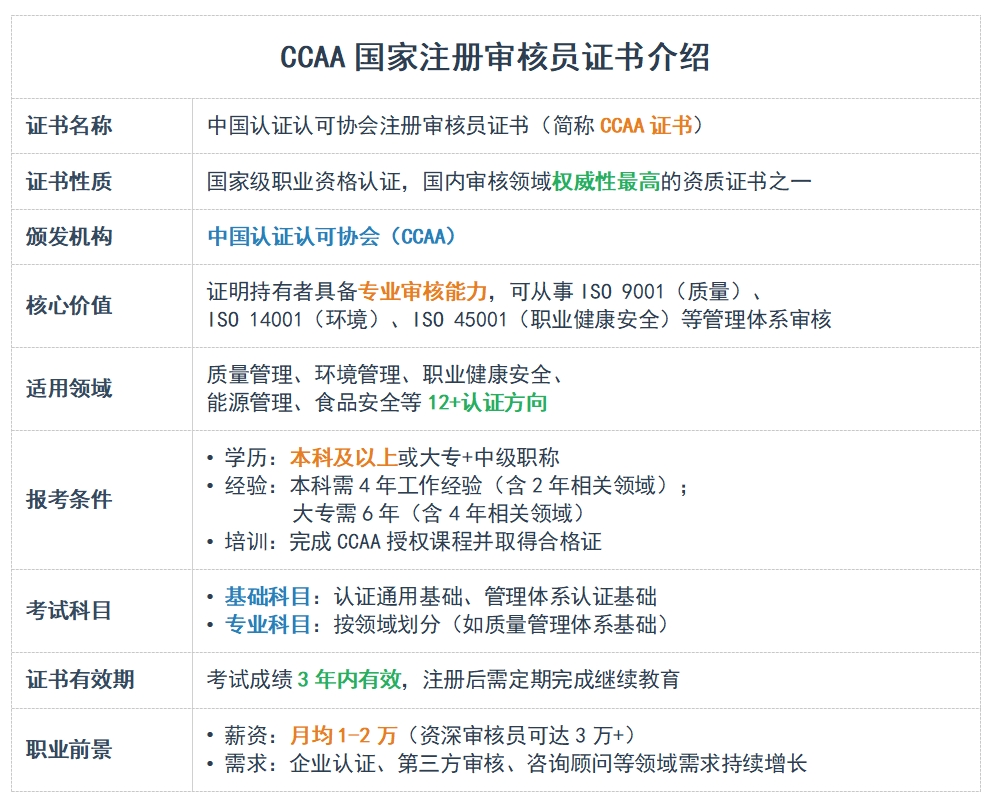Select the '职业前景' row label
Image resolution: width=993 pixels, height=802 pixels.
click(69, 749)
